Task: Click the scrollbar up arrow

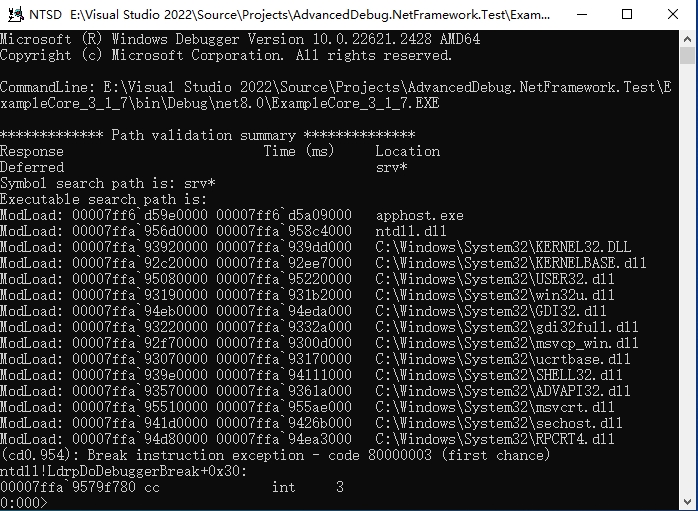Action: pos(687,39)
